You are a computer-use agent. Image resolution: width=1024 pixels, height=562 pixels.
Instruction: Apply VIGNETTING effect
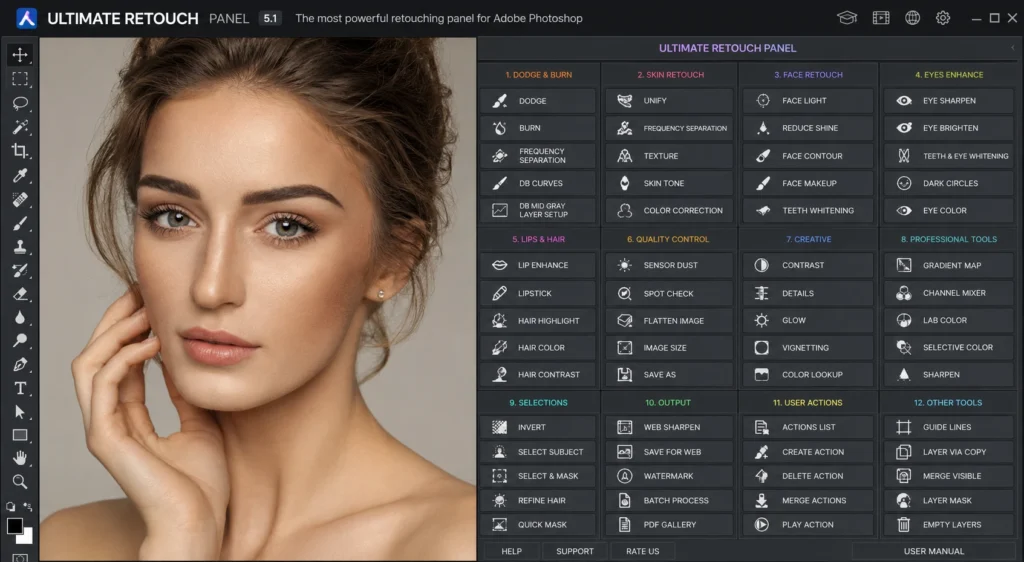pos(808,348)
